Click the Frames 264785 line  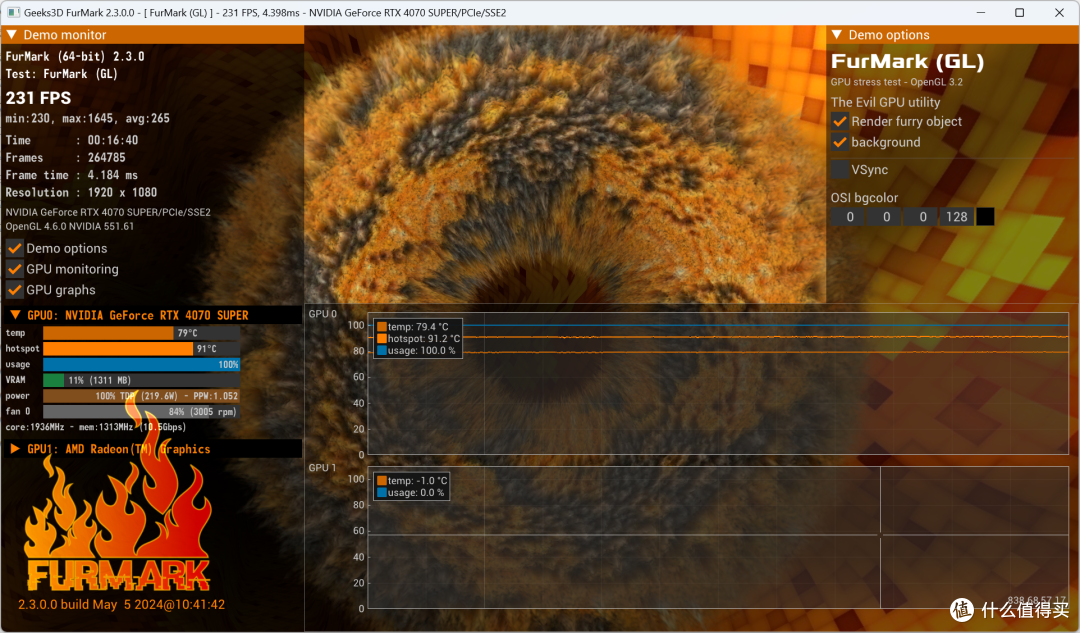[65, 158]
